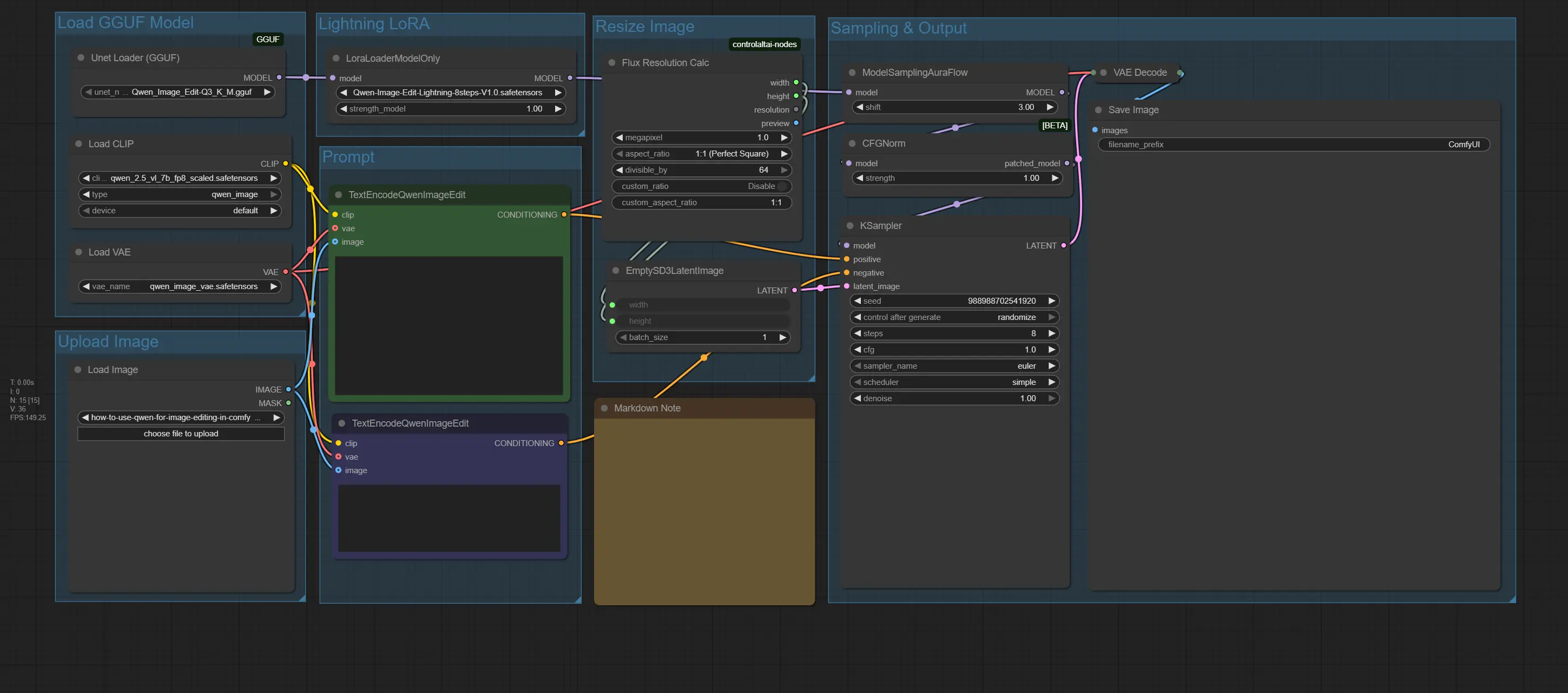Collapse the CFGNorm node dot
This screenshot has width=1568, height=693.
[x=852, y=143]
